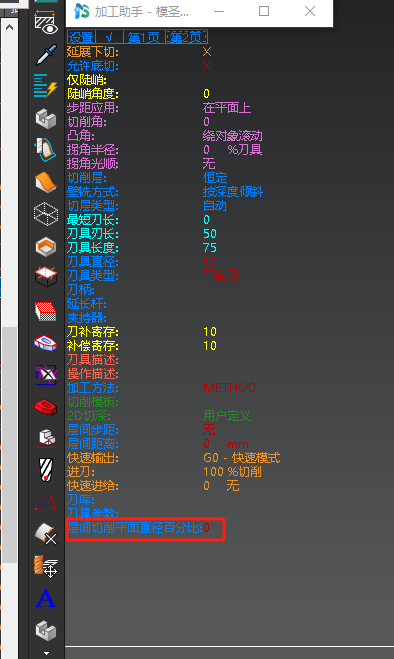Open the 设置 tab

click(81, 37)
